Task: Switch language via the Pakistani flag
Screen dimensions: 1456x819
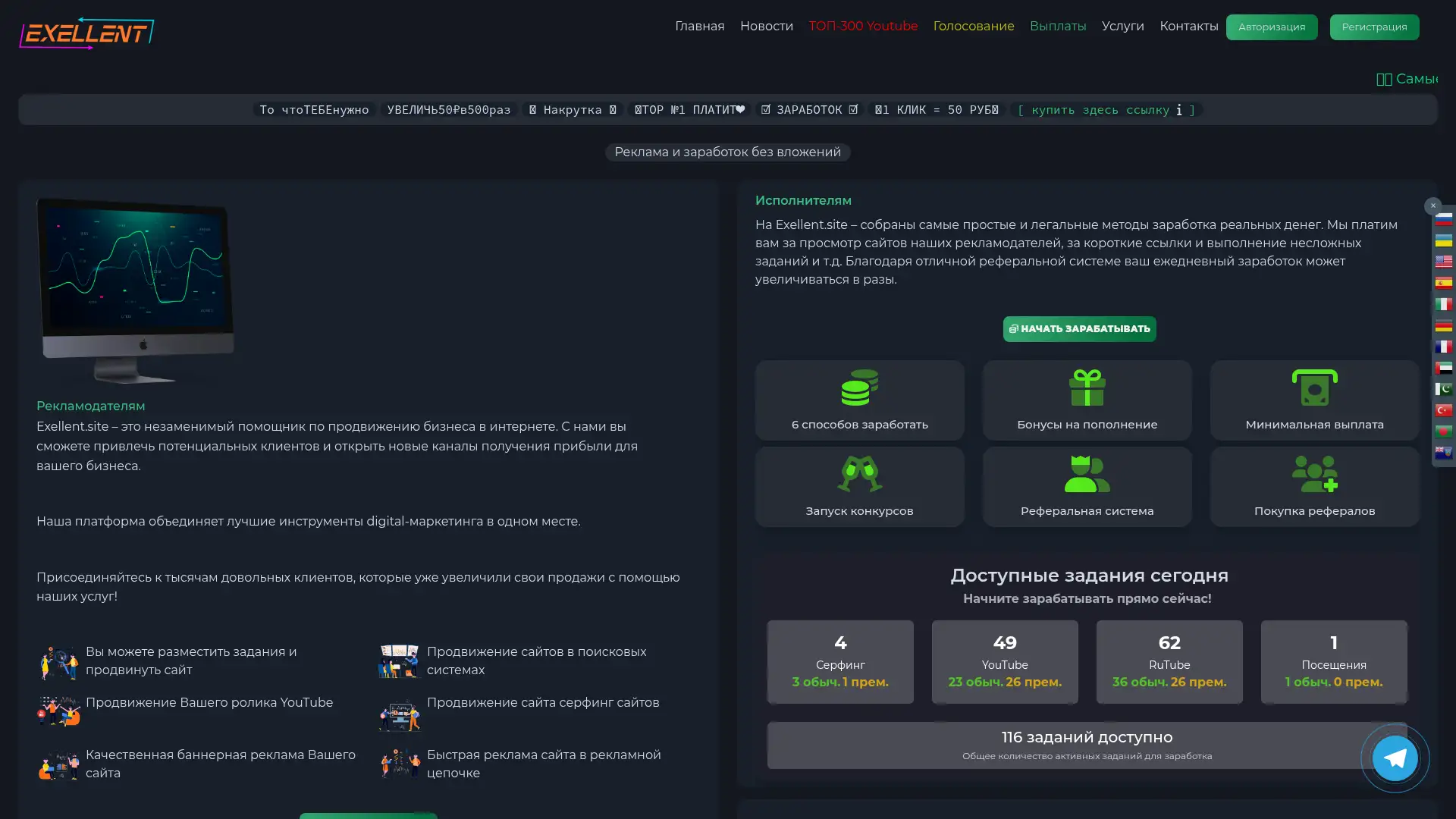Action: [1443, 389]
